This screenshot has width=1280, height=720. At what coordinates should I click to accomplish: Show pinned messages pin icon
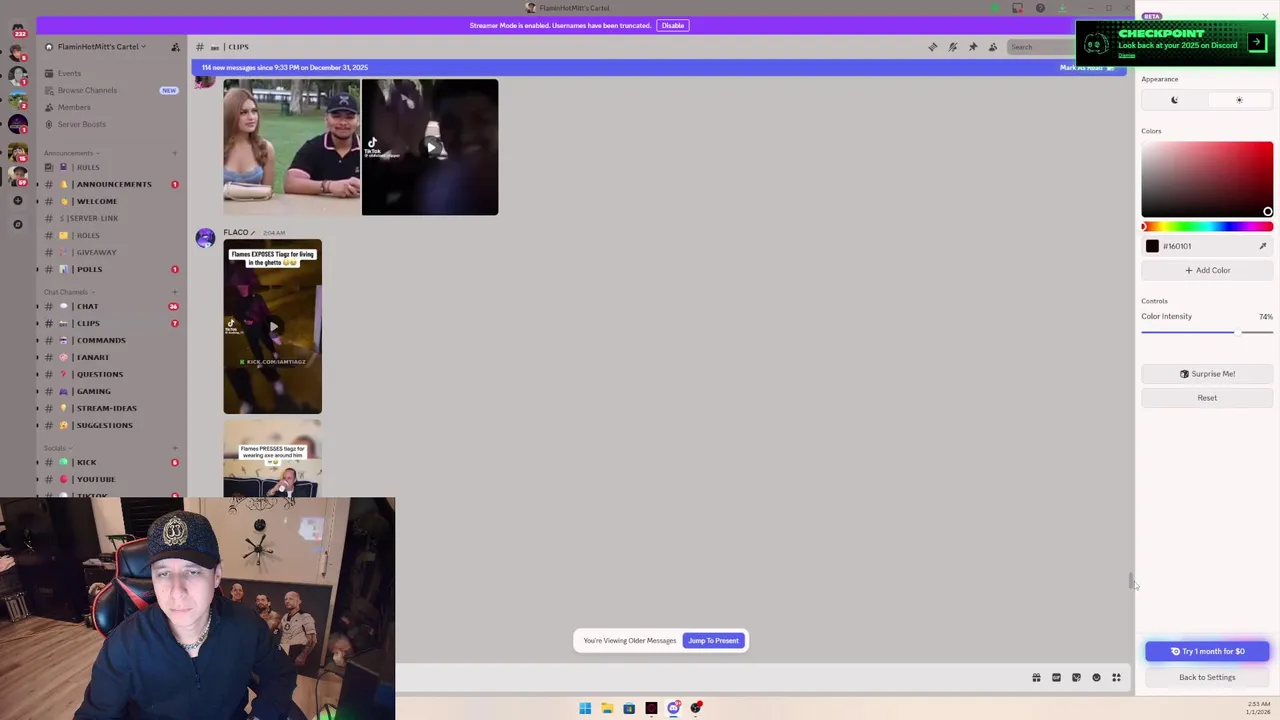tap(973, 47)
